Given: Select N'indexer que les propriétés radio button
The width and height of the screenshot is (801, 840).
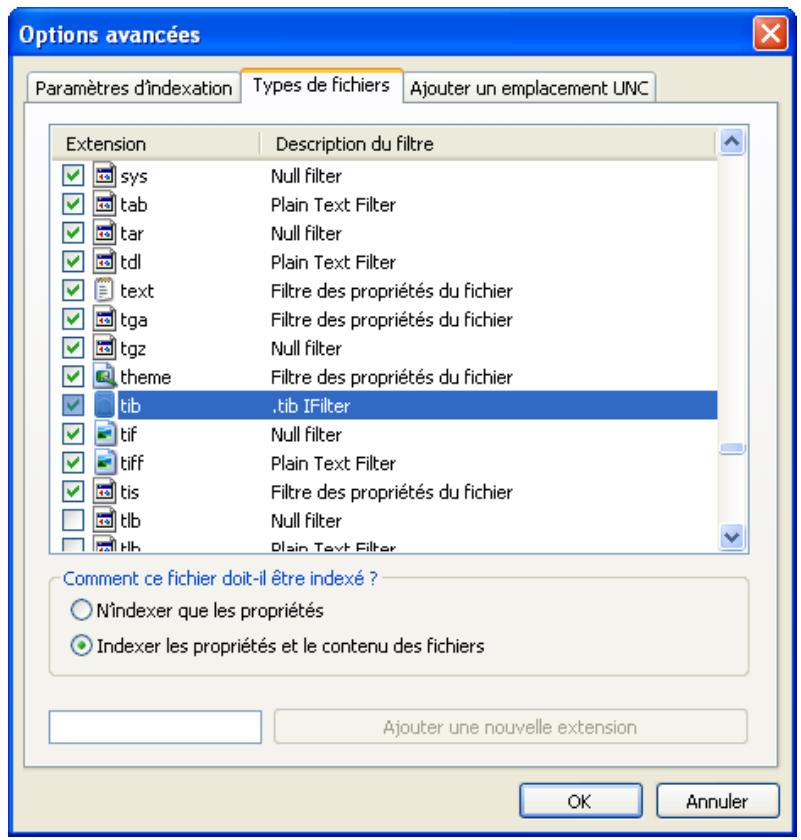Looking at the screenshot, I should [x=81, y=610].
